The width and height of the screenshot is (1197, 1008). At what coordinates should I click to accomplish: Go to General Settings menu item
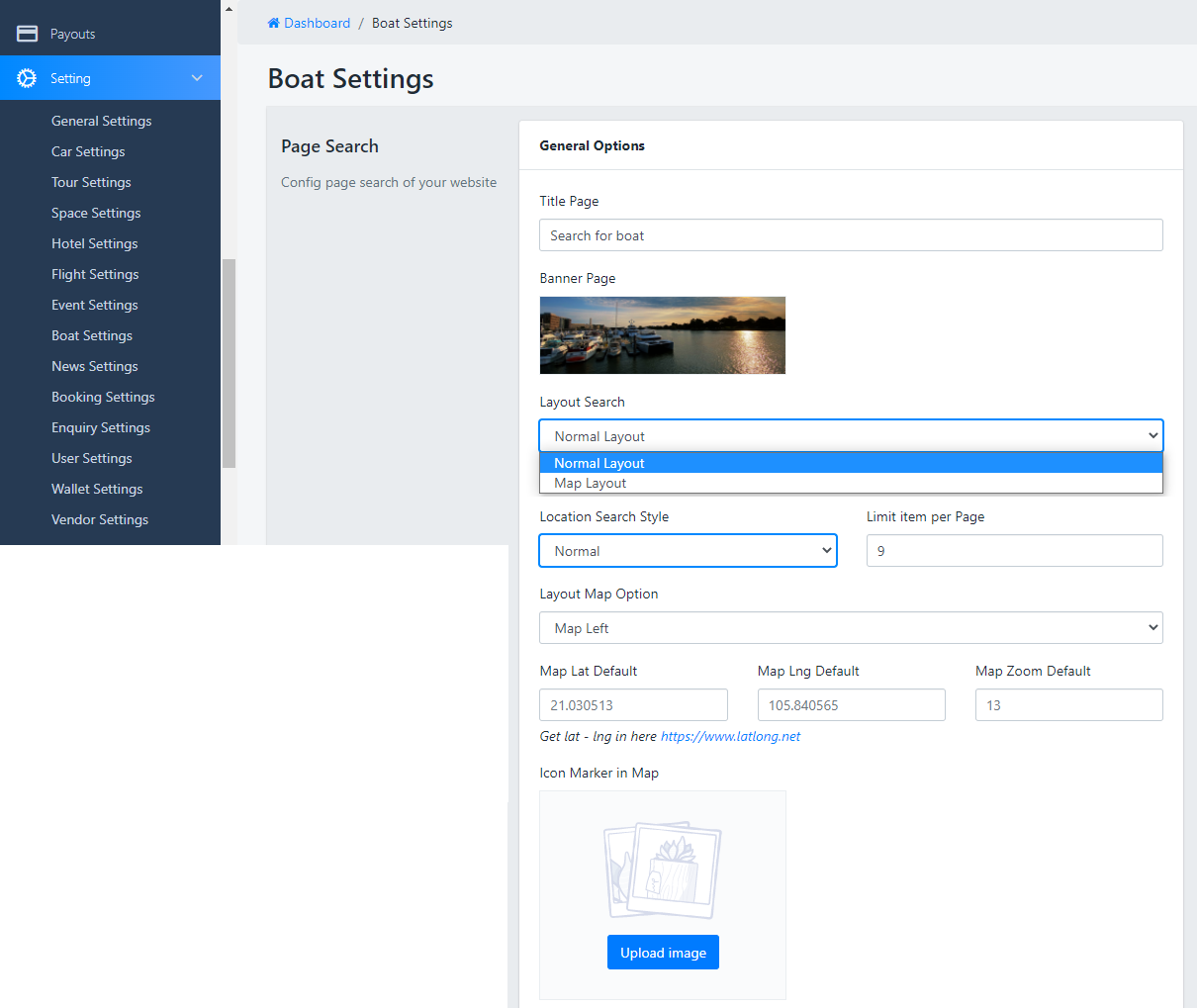tap(101, 121)
